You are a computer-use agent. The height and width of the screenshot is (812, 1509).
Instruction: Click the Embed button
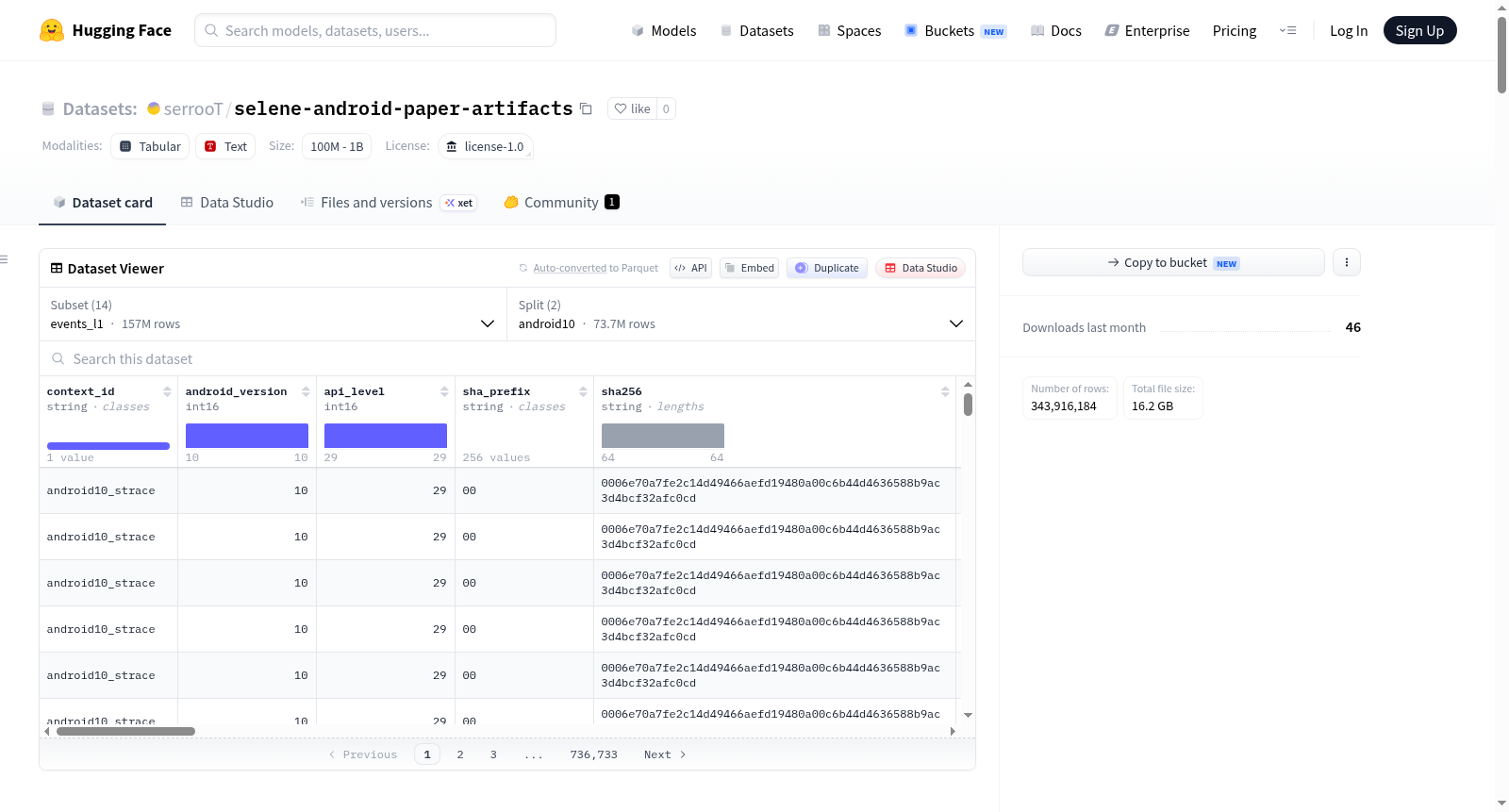(x=750, y=268)
